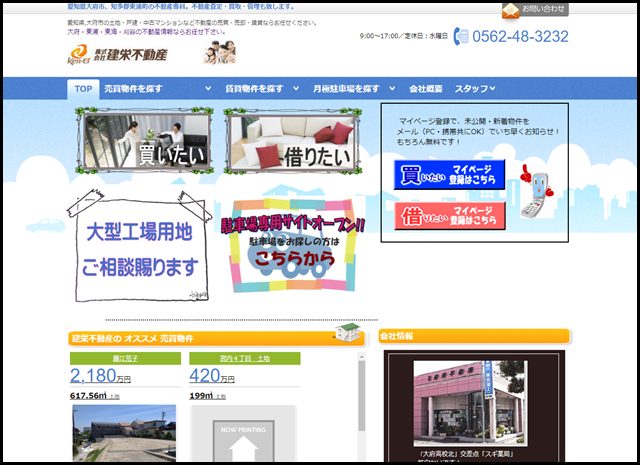640x465 pixels.
Task: Click the red 借りたい マイページ登録はこちら button
Action: coord(449,216)
